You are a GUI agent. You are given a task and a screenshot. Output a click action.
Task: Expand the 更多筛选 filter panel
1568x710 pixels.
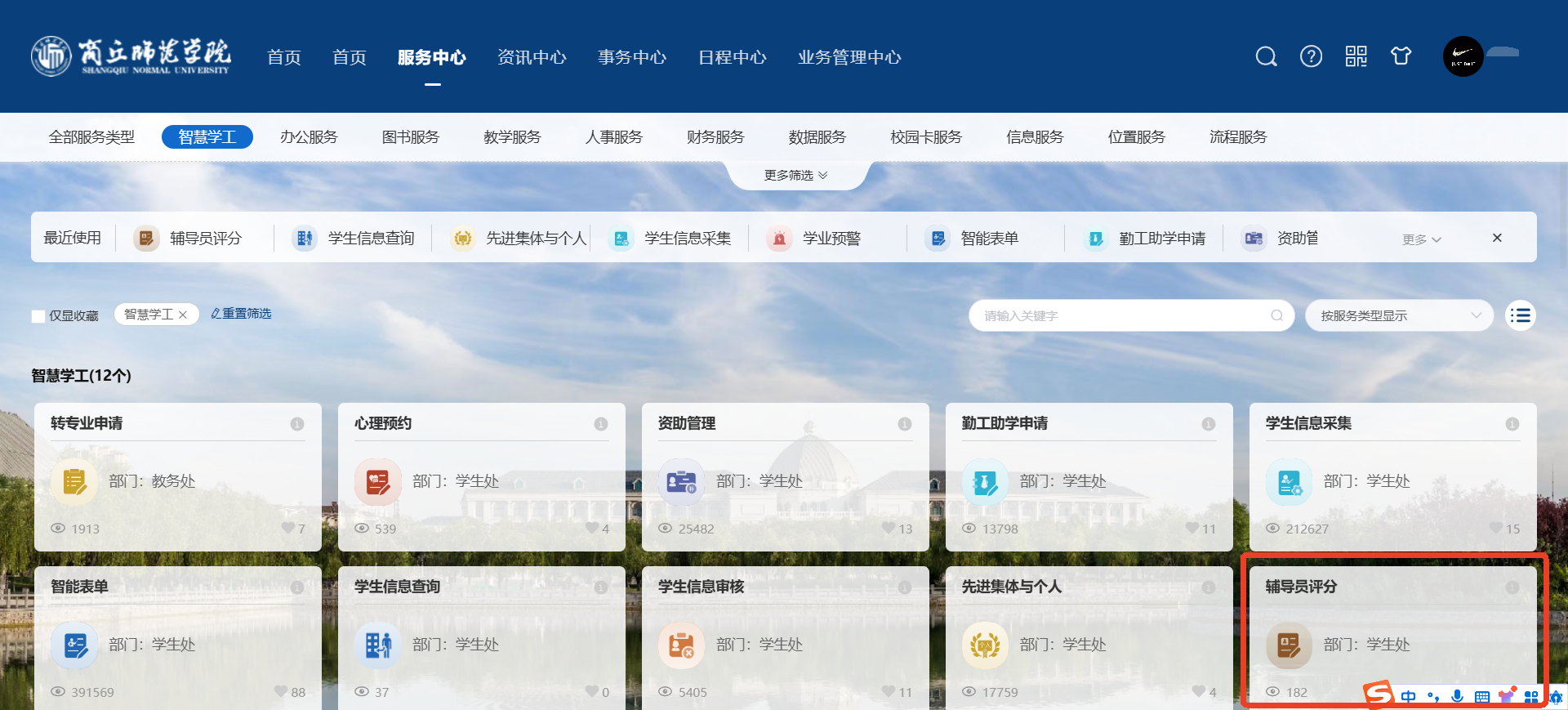coord(795,175)
